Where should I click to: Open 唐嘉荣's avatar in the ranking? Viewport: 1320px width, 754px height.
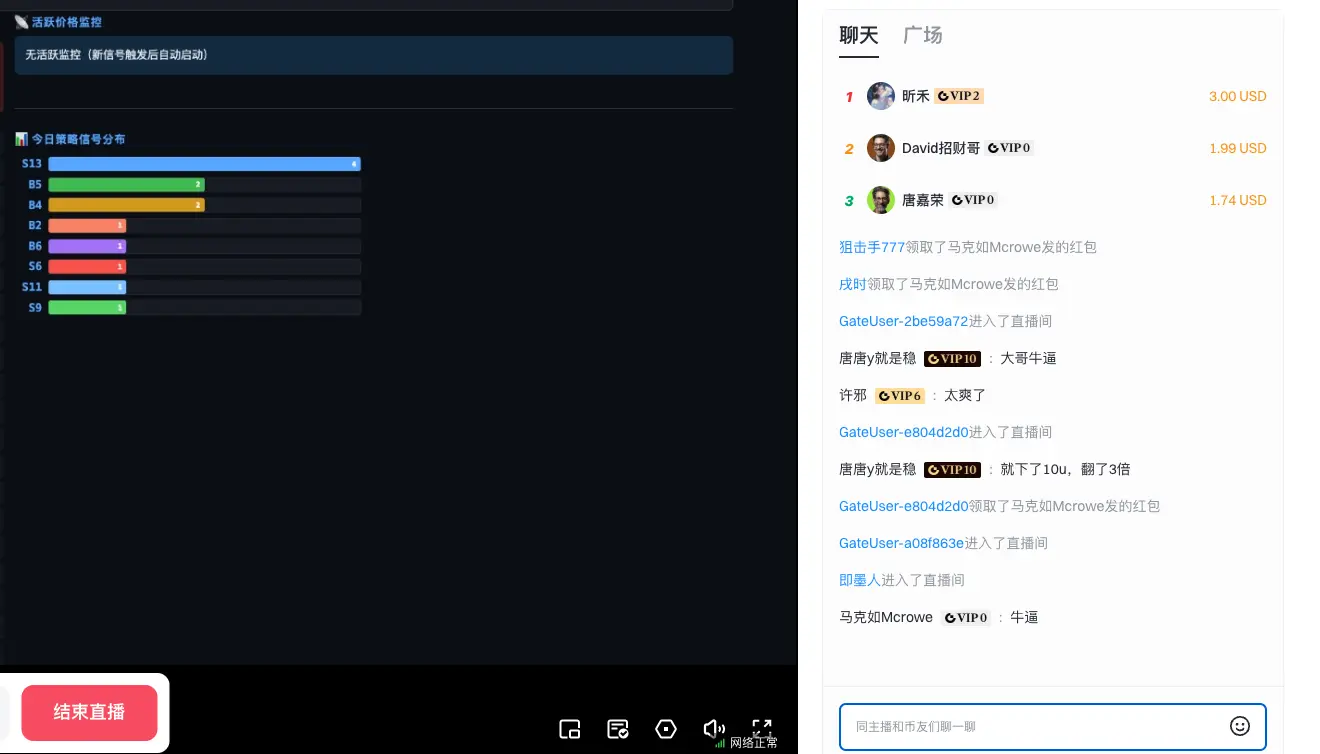(x=881, y=200)
